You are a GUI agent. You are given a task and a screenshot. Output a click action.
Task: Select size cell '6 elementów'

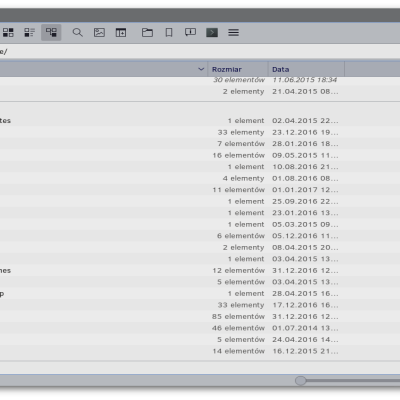pyautogui.click(x=241, y=236)
